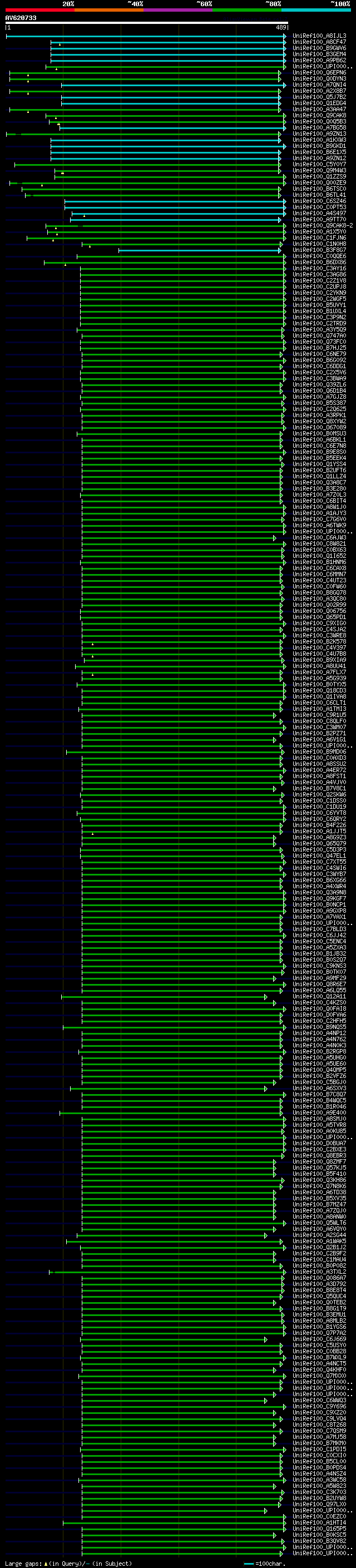The height and width of the screenshot is (1568, 356).
Task: Open hit UniRef100_B7HJ25
Action: pyautogui.click(x=319, y=348)
